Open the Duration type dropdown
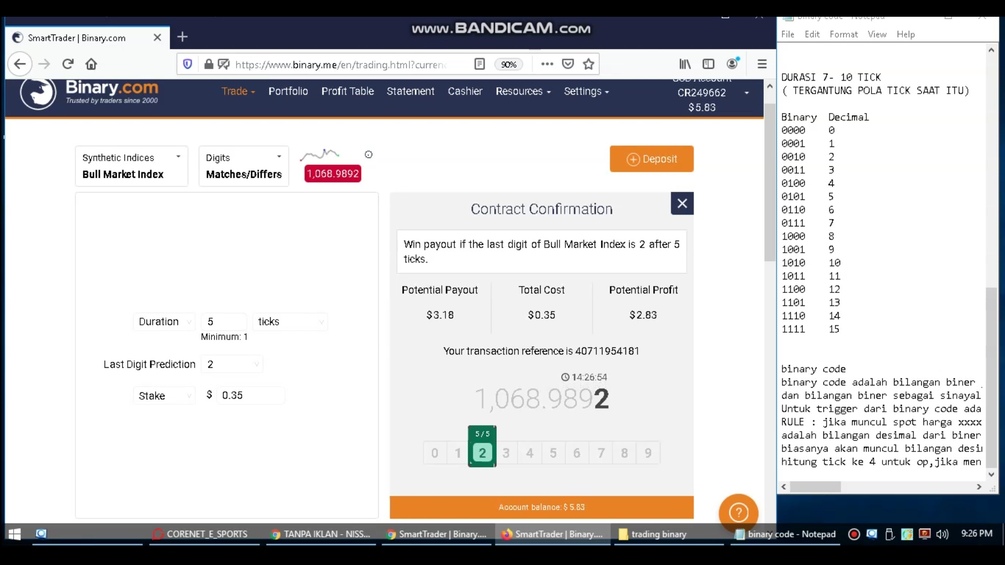This screenshot has width=1005, height=565. click(164, 322)
